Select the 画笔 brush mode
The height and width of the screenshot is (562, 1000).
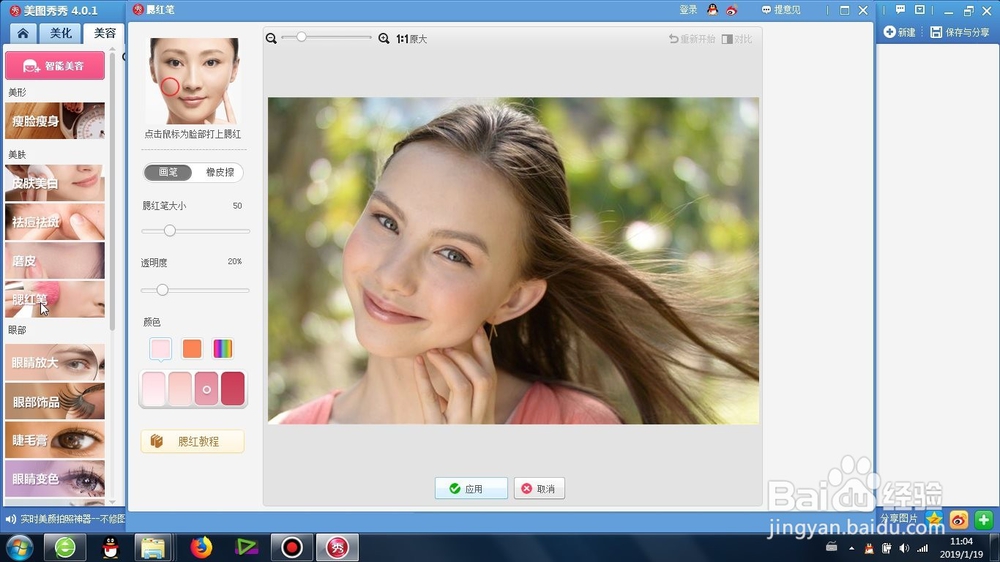pyautogui.click(x=168, y=172)
